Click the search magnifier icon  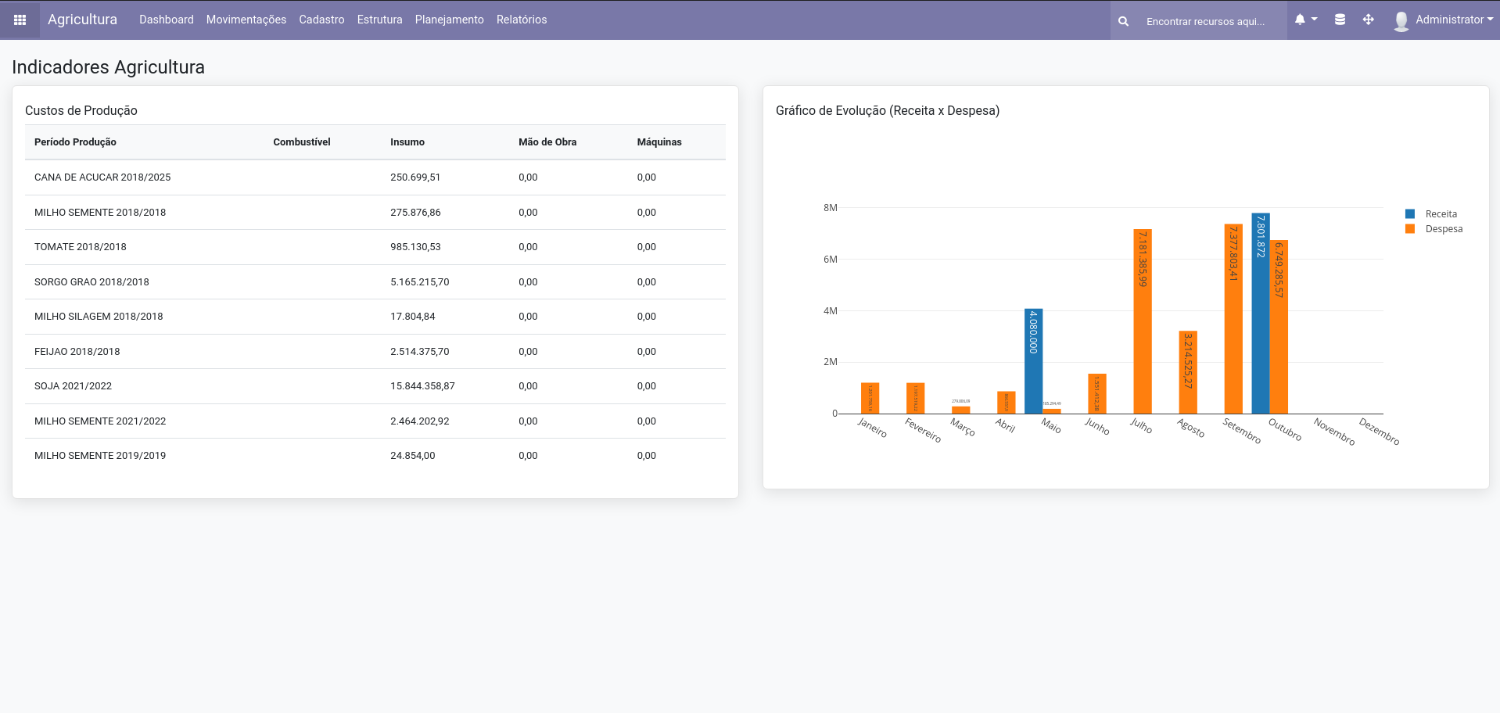point(1124,21)
